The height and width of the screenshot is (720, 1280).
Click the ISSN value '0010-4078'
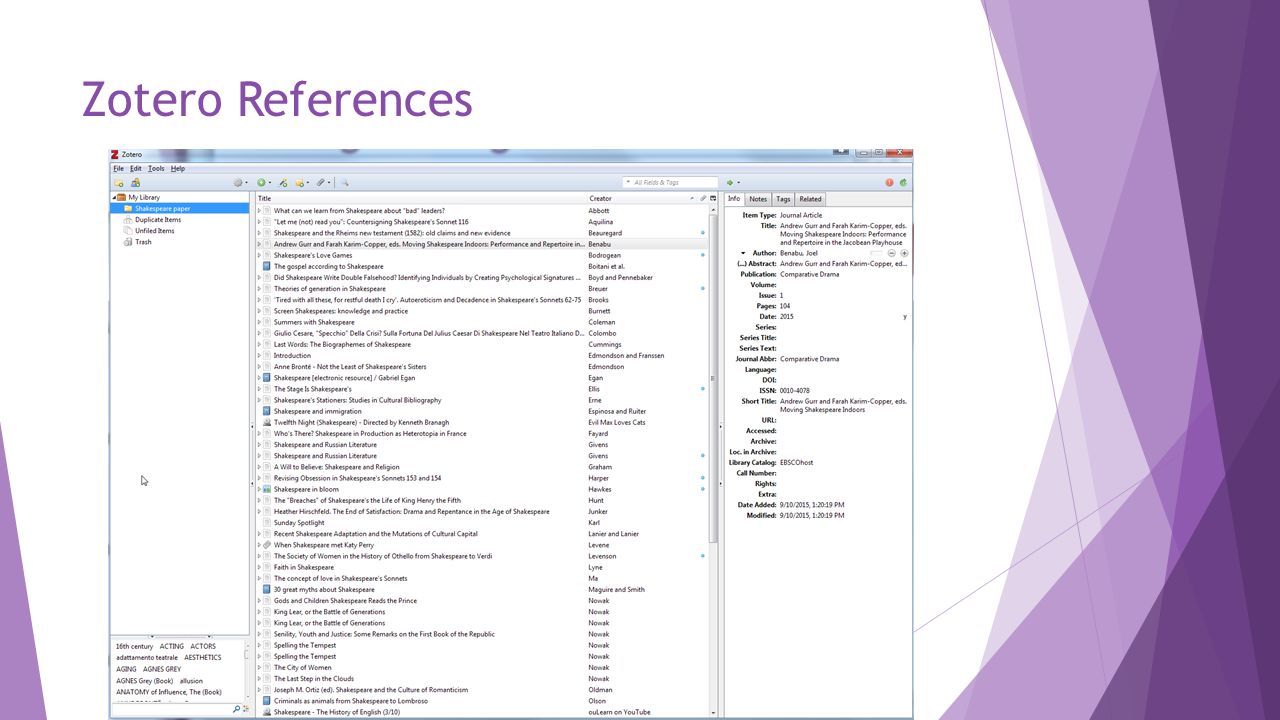click(x=795, y=391)
